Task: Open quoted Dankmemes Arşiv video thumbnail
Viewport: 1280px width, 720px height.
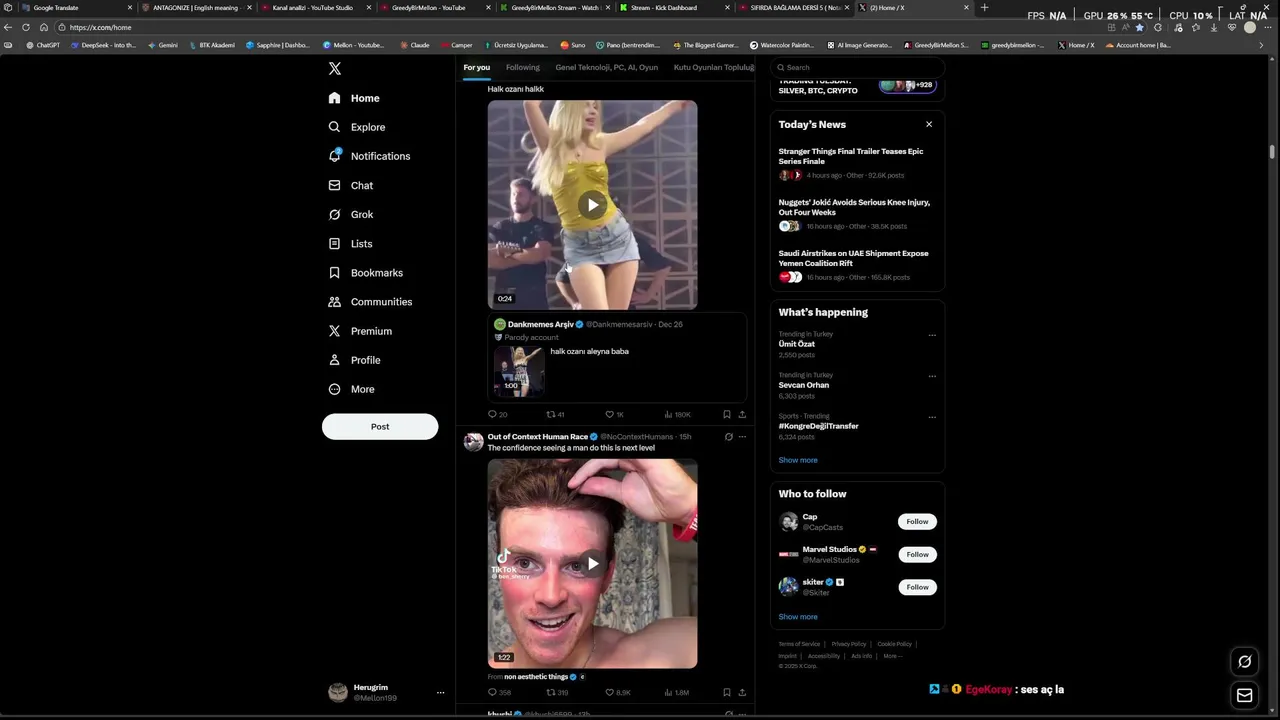Action: point(519,371)
